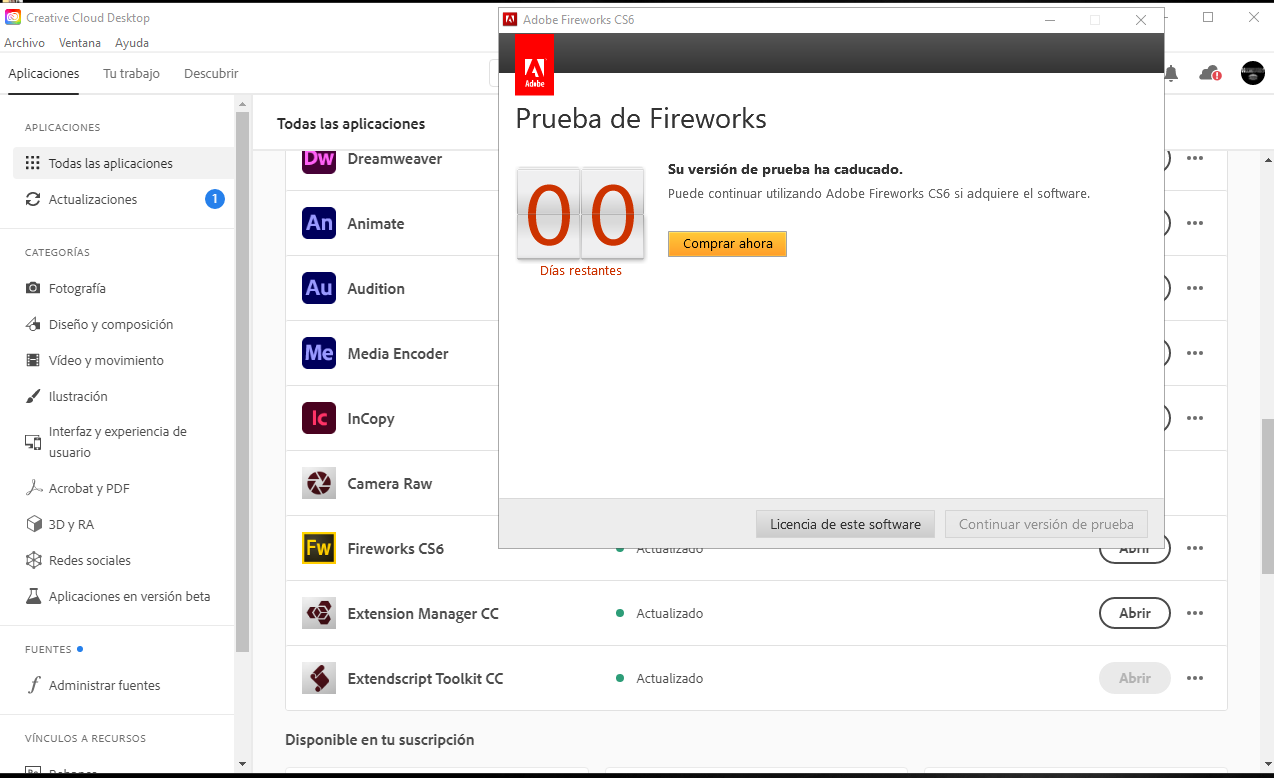Open the user profile avatar
The image size is (1274, 778).
tap(1253, 73)
